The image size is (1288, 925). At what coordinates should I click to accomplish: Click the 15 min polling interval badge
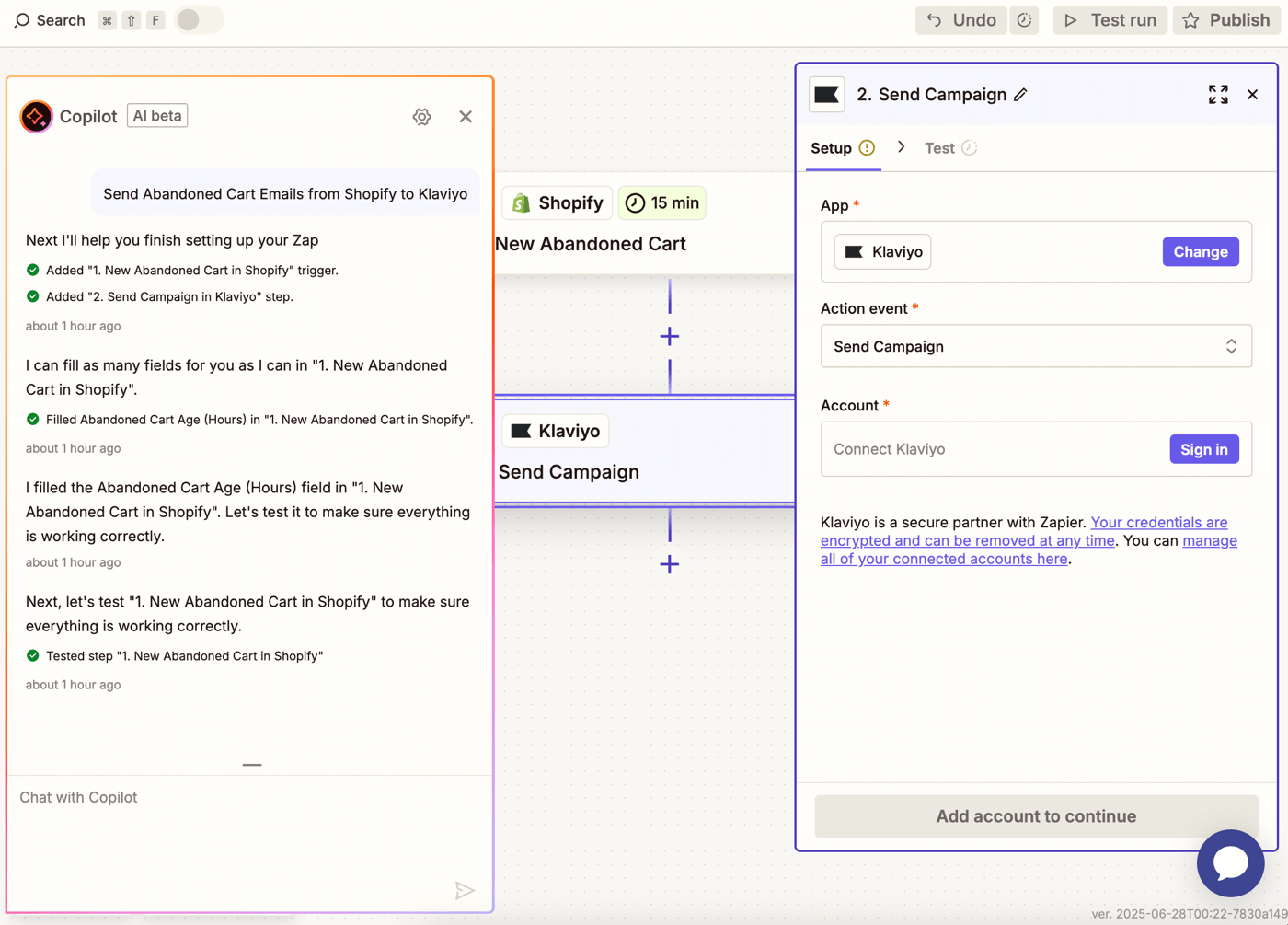tap(662, 202)
